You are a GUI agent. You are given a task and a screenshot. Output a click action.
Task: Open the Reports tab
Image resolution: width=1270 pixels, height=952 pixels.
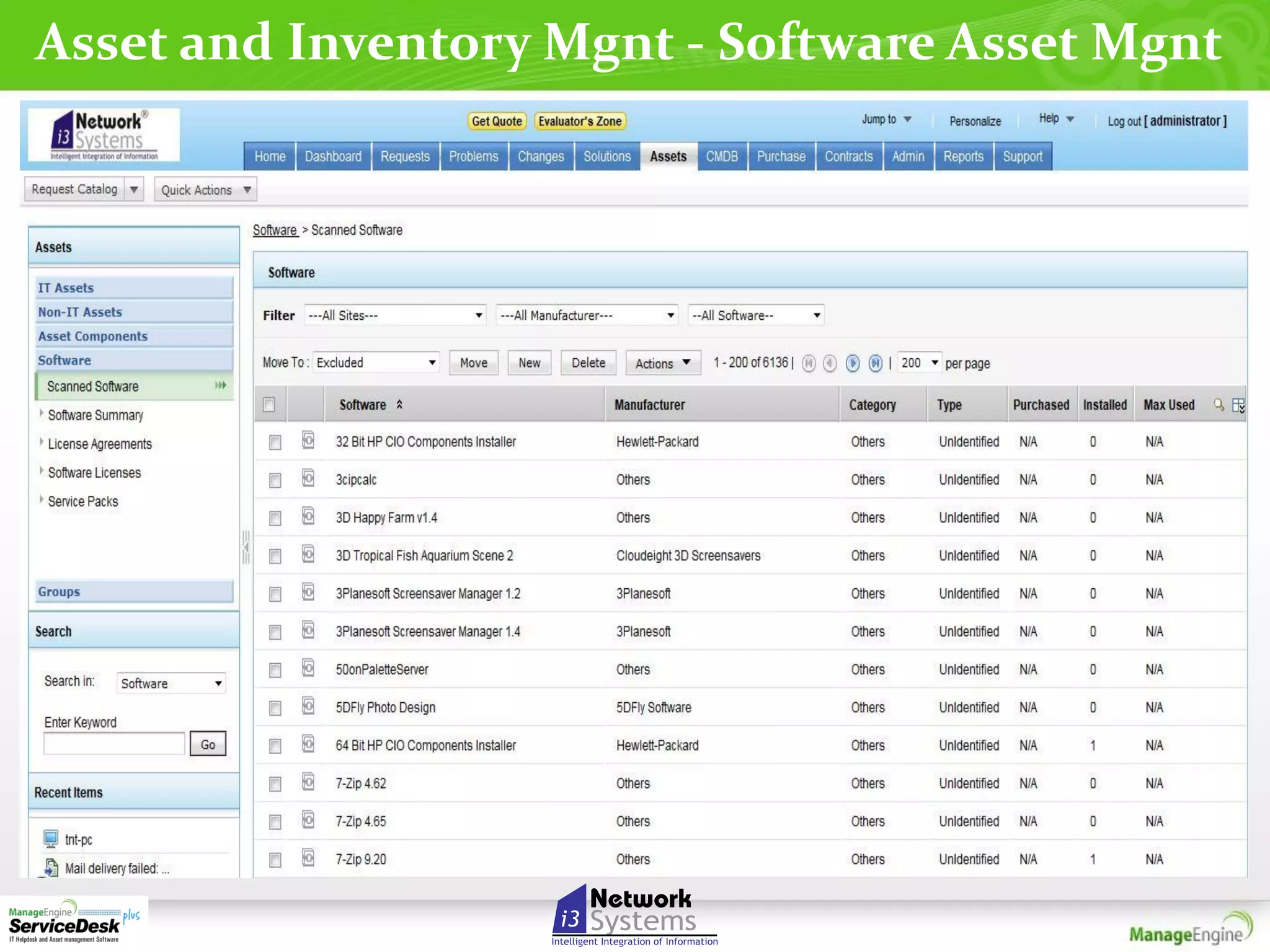coord(963,156)
